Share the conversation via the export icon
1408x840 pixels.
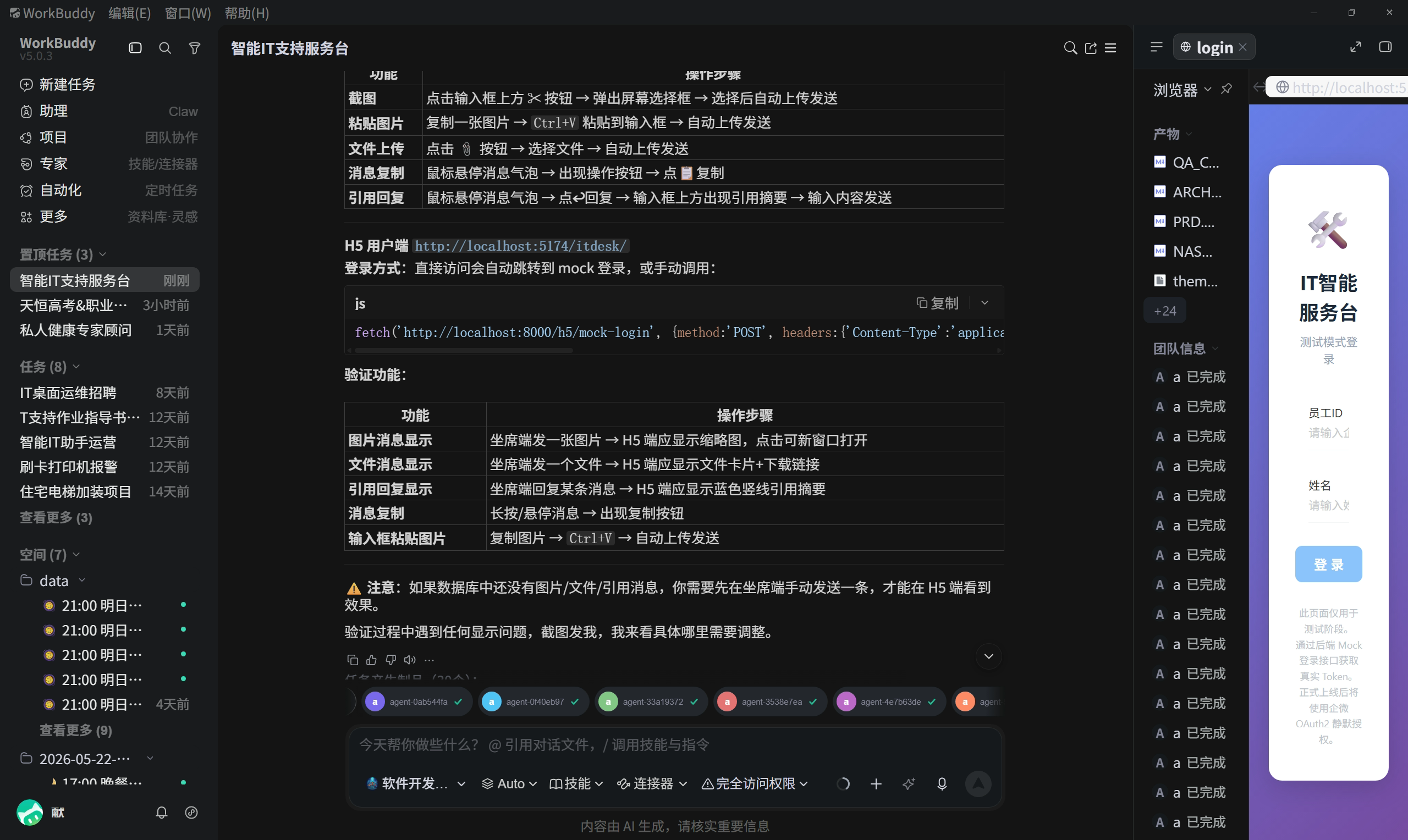pos(1091,48)
